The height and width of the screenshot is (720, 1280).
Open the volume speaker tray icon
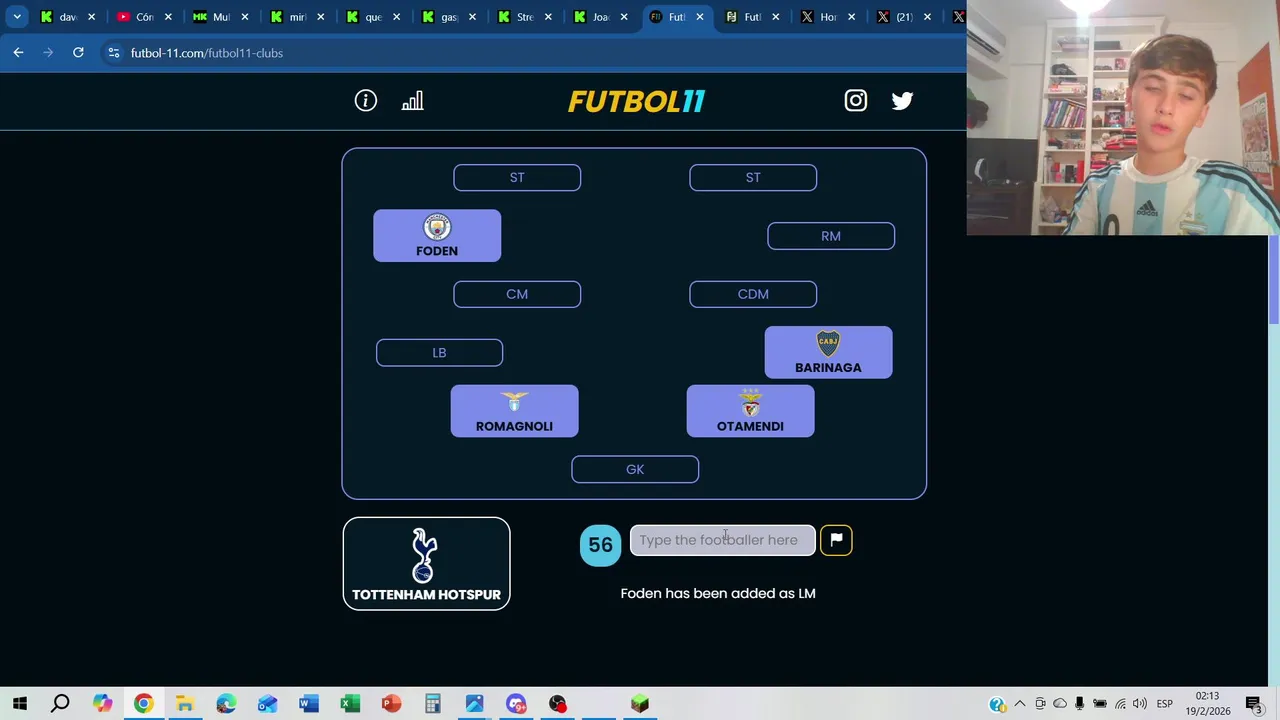(x=1140, y=704)
